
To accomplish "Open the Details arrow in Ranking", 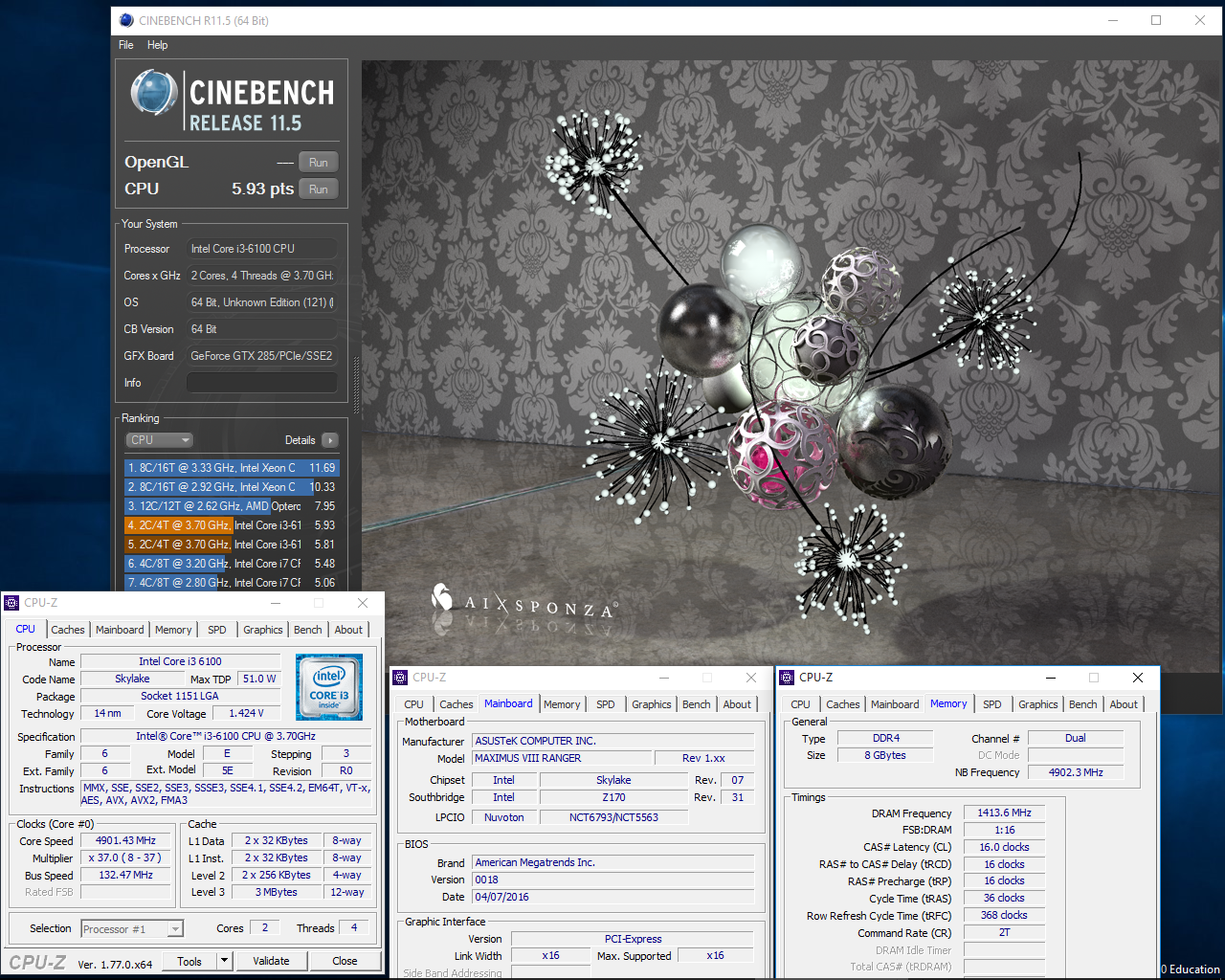I will coord(330,440).
